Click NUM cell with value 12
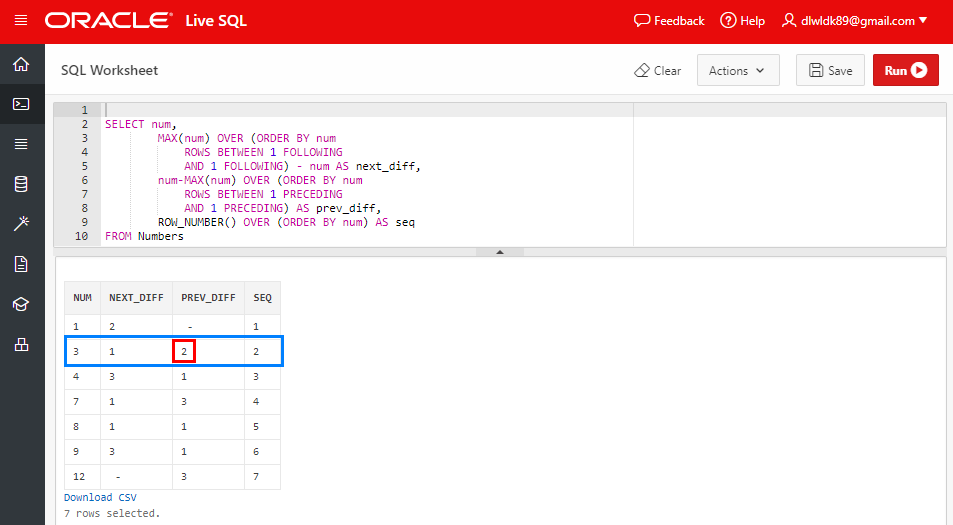 click(83, 476)
